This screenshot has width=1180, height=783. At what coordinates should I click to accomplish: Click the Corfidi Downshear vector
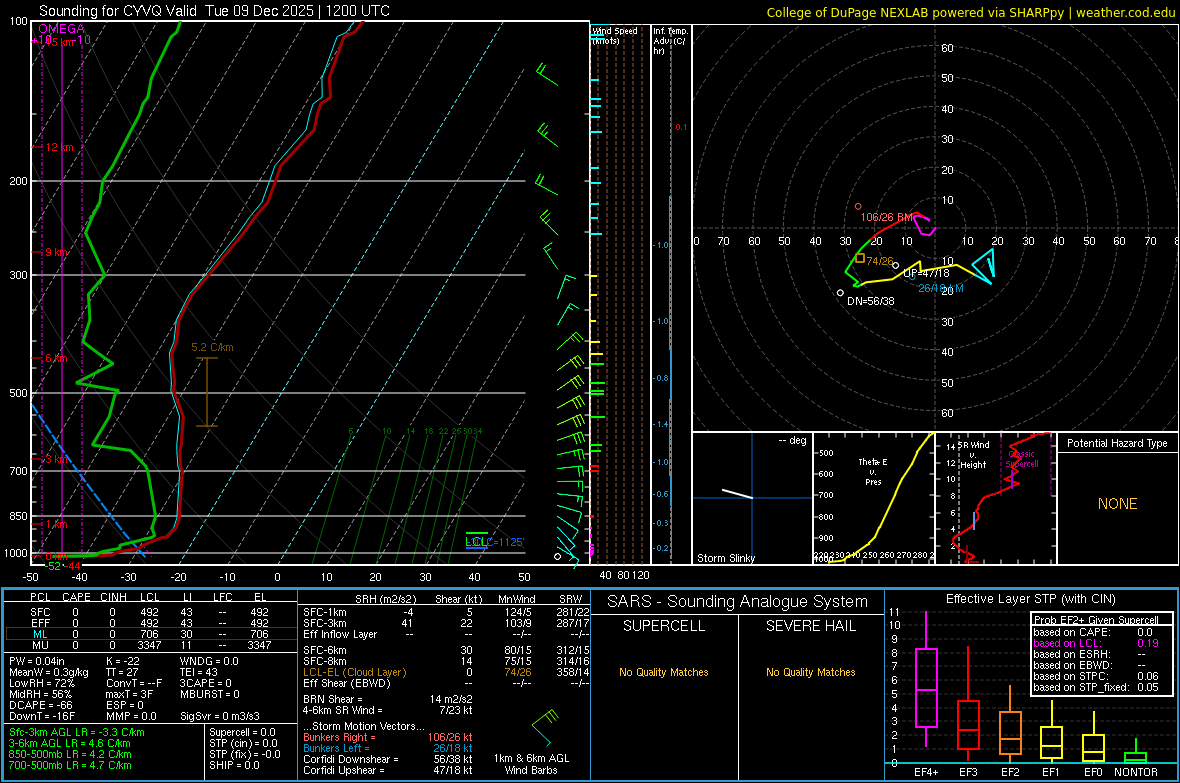(388, 759)
